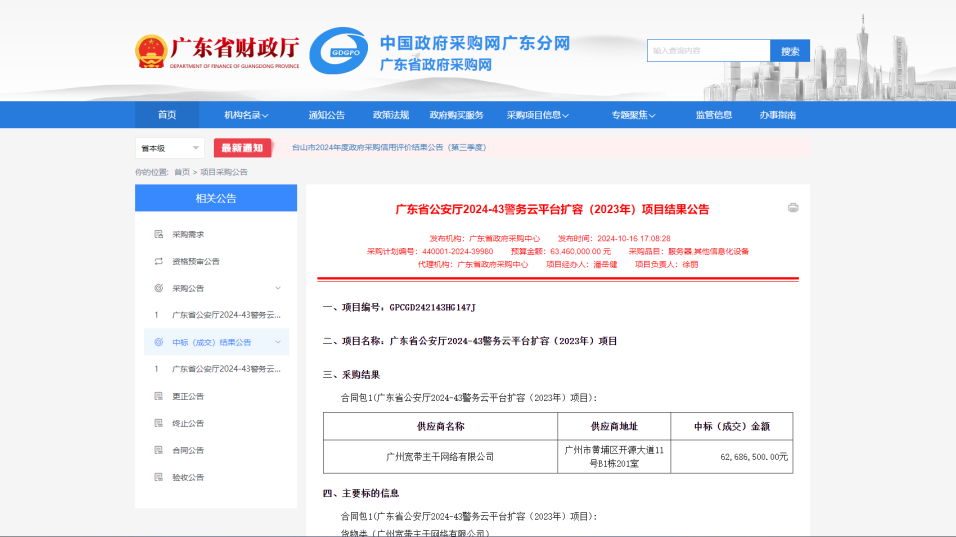This screenshot has height=537, width=956.
Task: Open the 采购项目信息 navigation menu
Action: [537, 115]
